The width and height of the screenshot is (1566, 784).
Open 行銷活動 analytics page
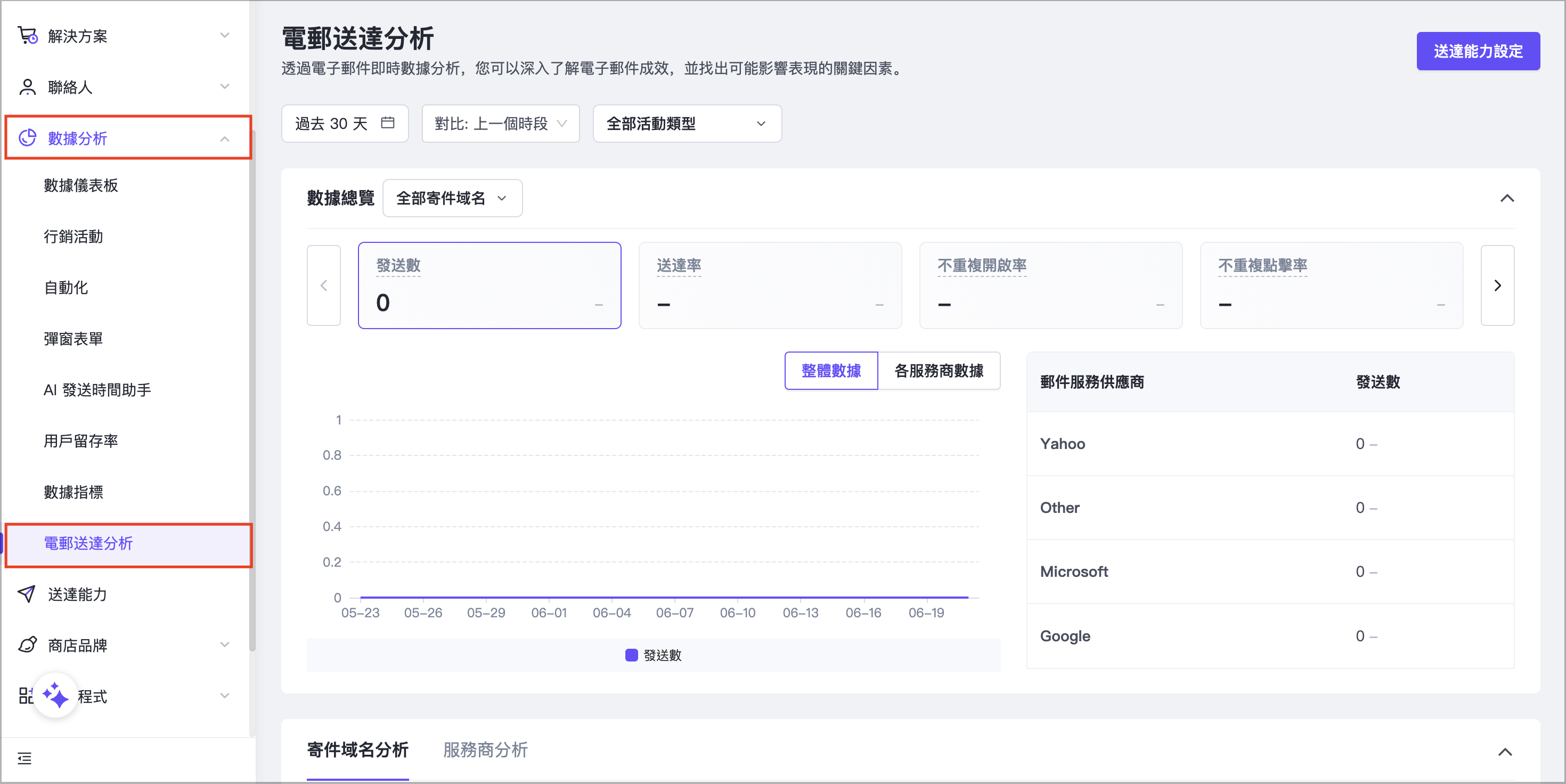(74, 236)
